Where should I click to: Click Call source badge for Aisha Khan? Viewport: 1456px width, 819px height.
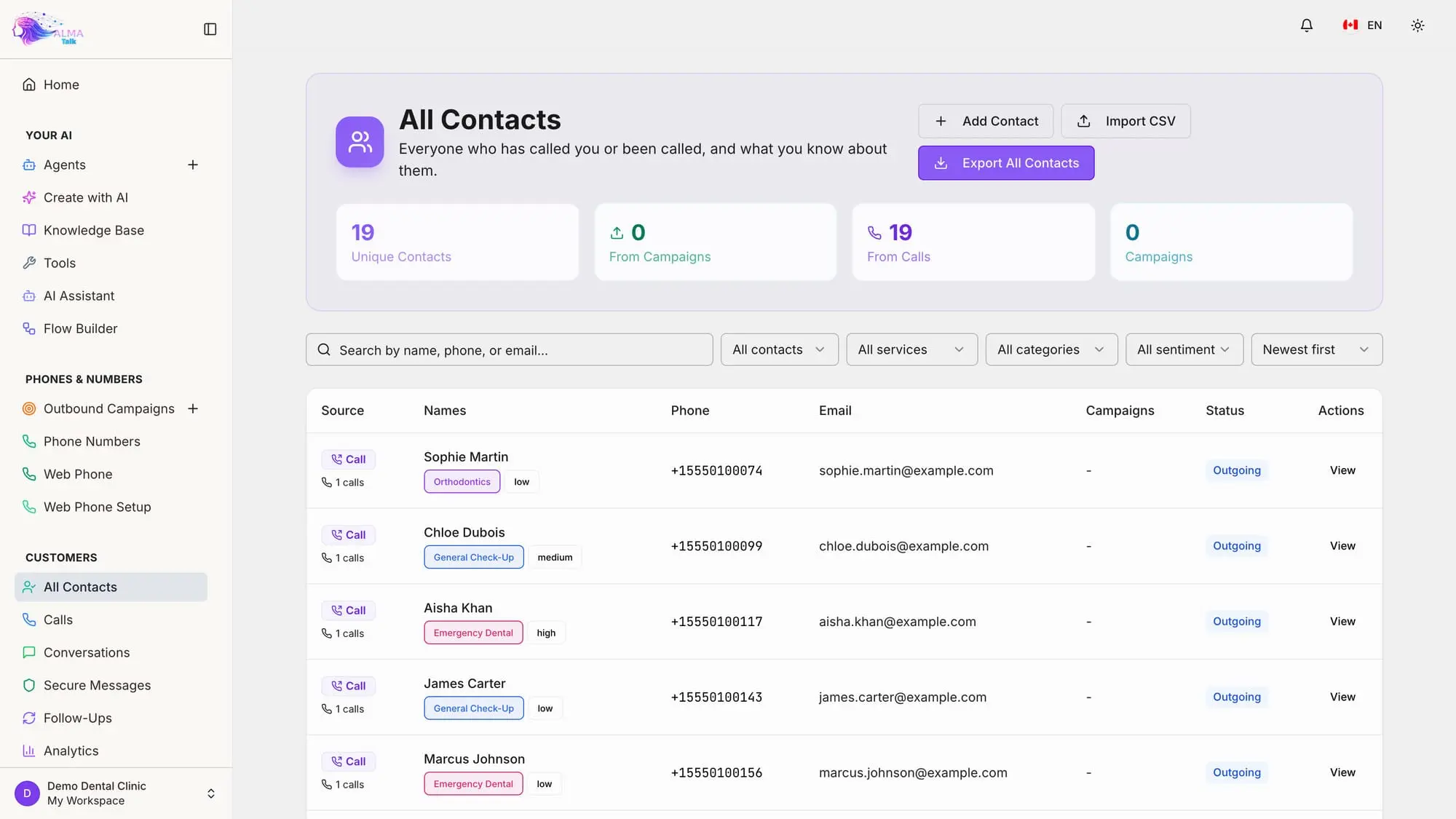[x=348, y=611]
